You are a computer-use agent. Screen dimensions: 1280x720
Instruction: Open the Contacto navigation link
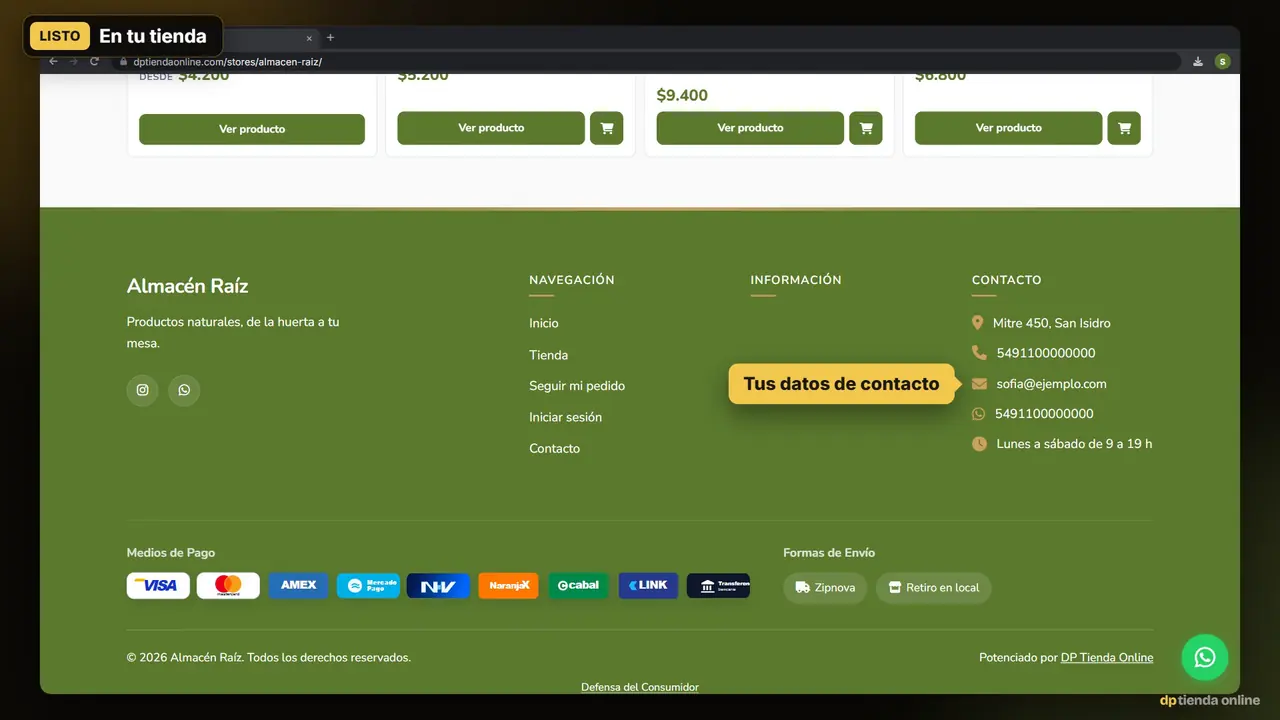(x=555, y=449)
